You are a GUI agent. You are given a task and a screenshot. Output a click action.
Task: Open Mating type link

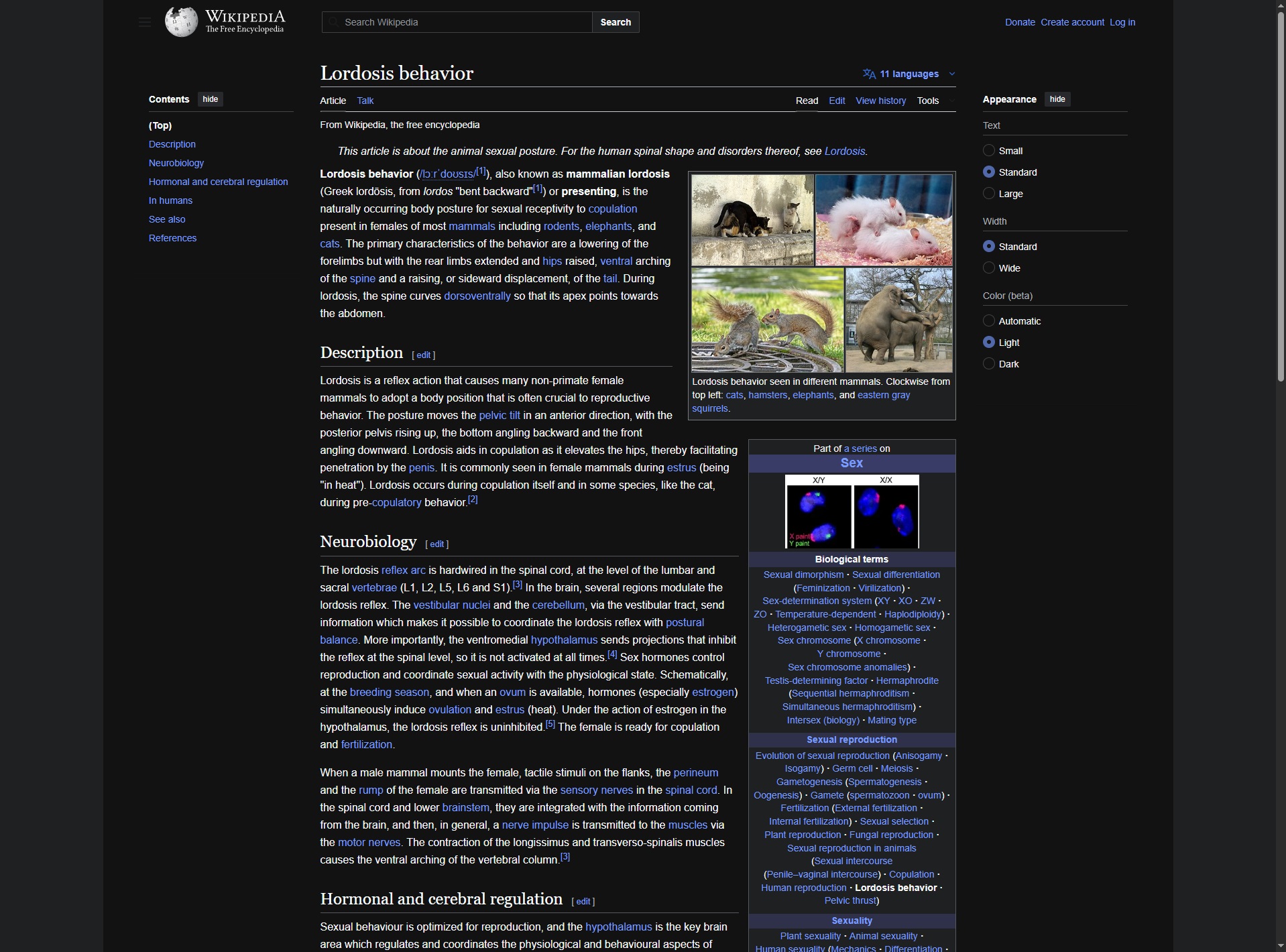point(892,720)
